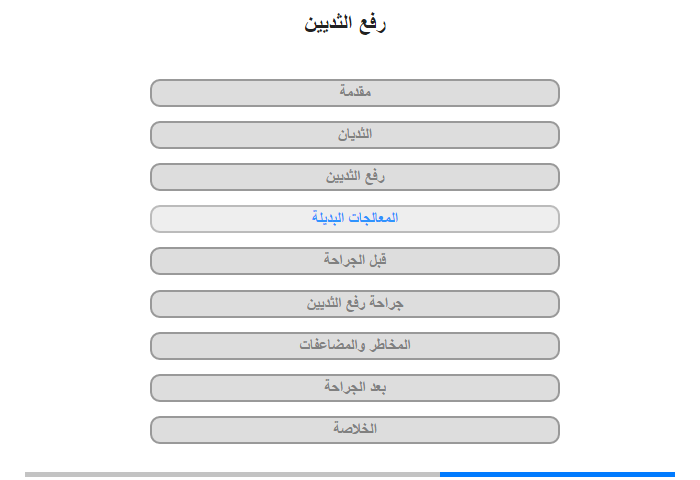Go to the Breast Lift Surgery chapter
This screenshot has width=700, height=480.
pyautogui.click(x=355, y=303)
